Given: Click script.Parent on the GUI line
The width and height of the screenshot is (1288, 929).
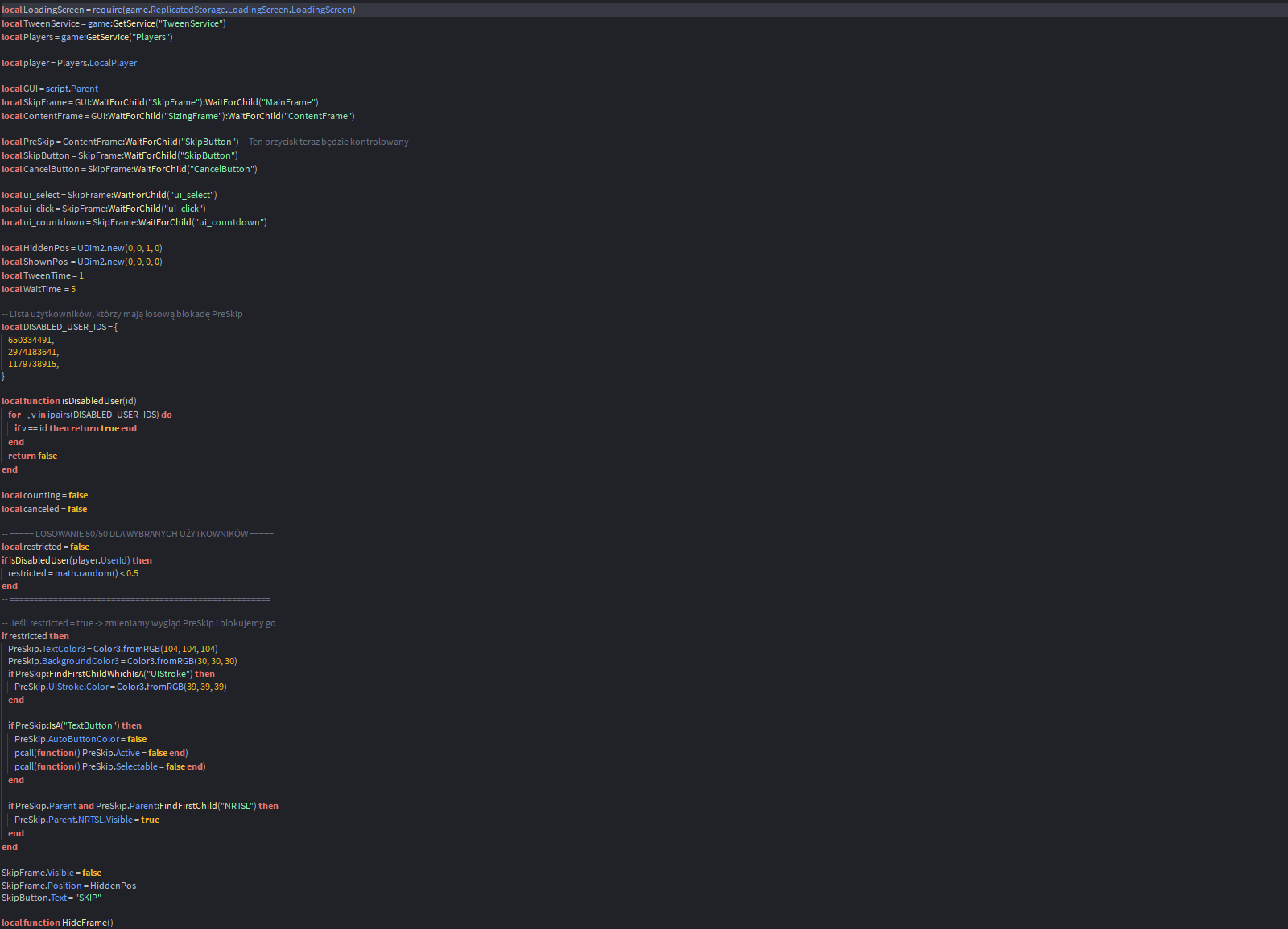Looking at the screenshot, I should click(72, 89).
